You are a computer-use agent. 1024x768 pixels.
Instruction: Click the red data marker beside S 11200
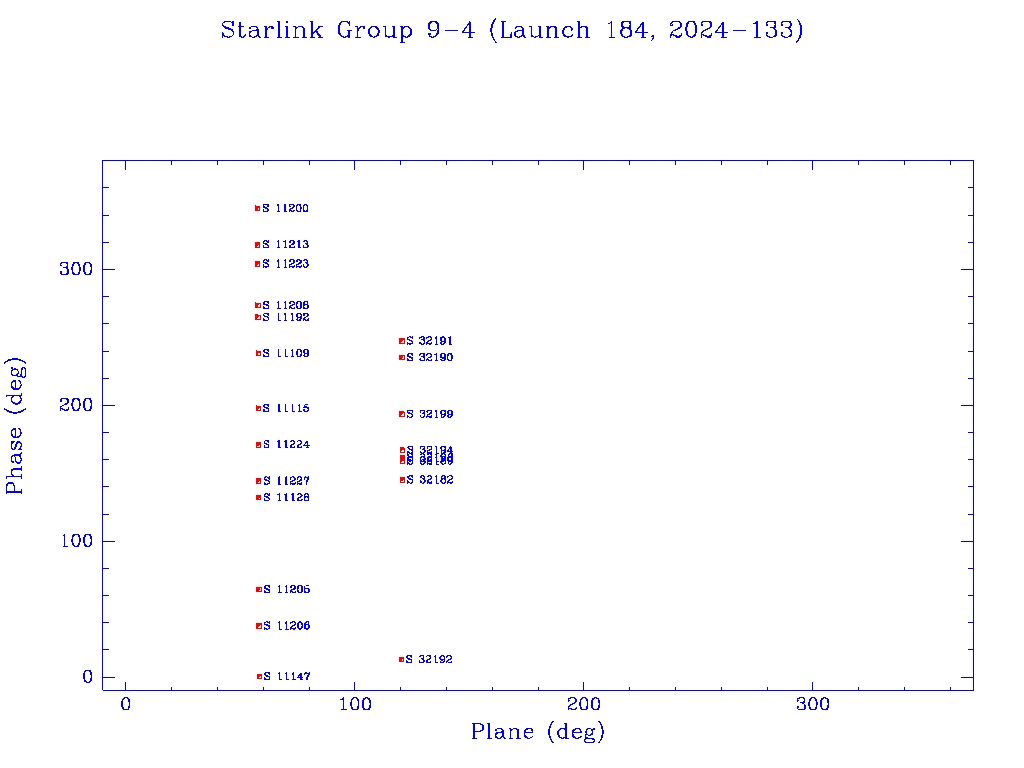(257, 208)
